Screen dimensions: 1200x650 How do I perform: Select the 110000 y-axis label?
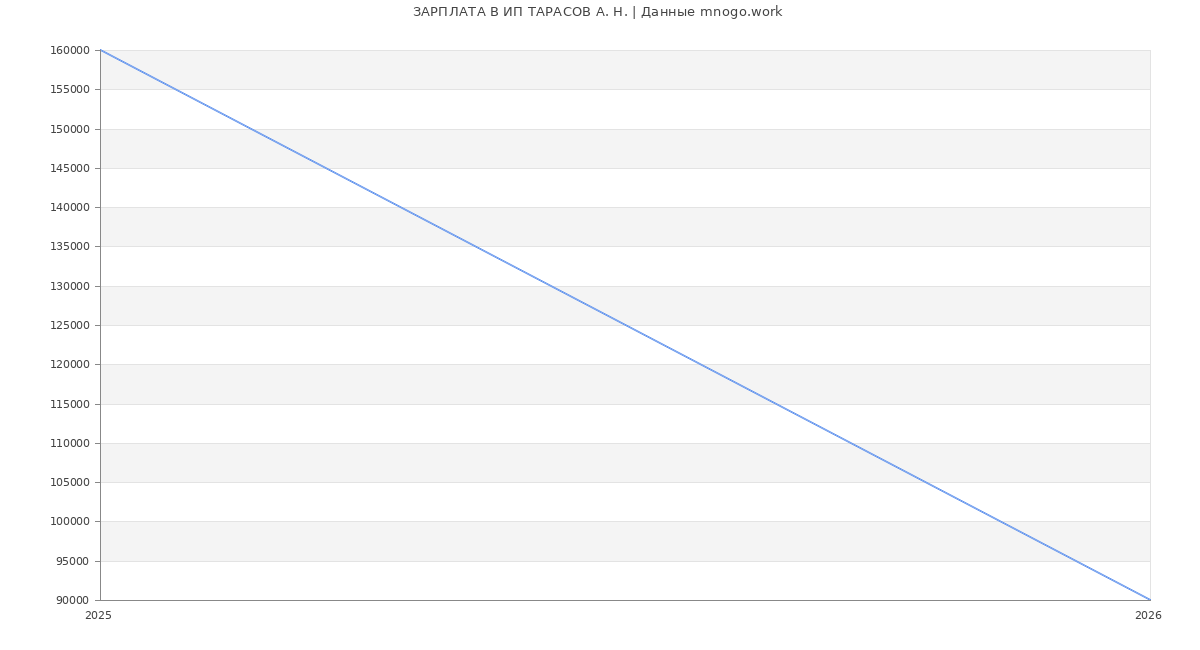click(x=70, y=444)
